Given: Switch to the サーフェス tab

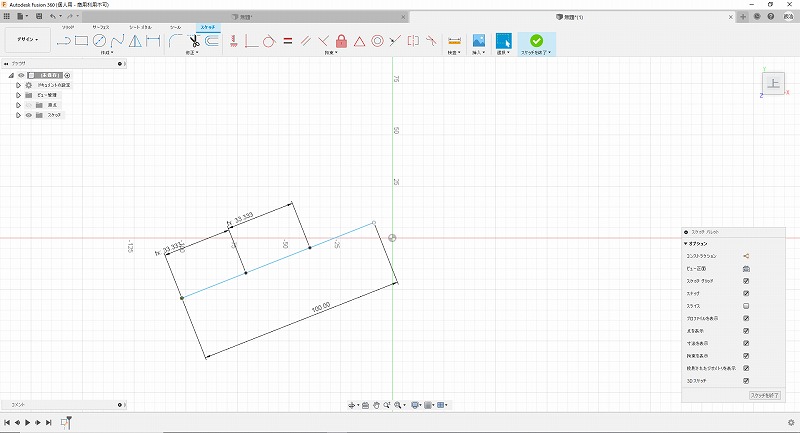Looking at the screenshot, I should point(101,27).
